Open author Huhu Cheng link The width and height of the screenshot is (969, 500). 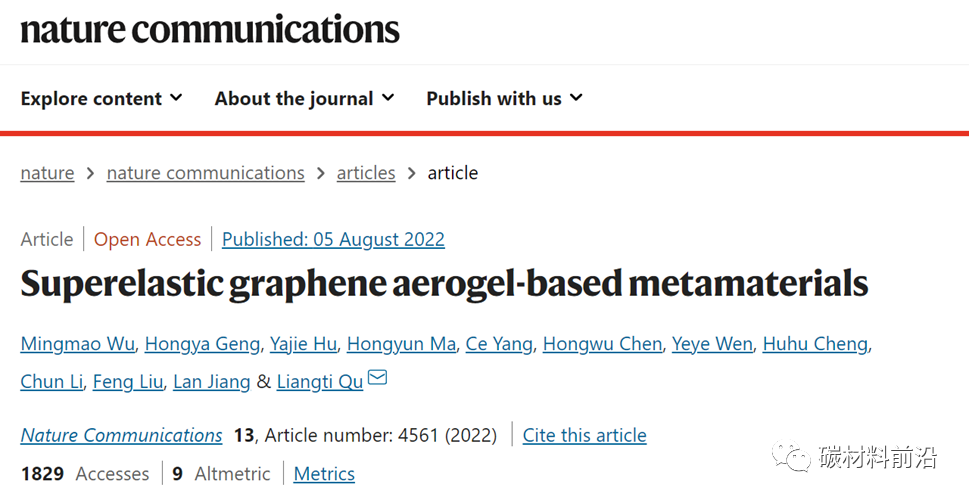(815, 344)
